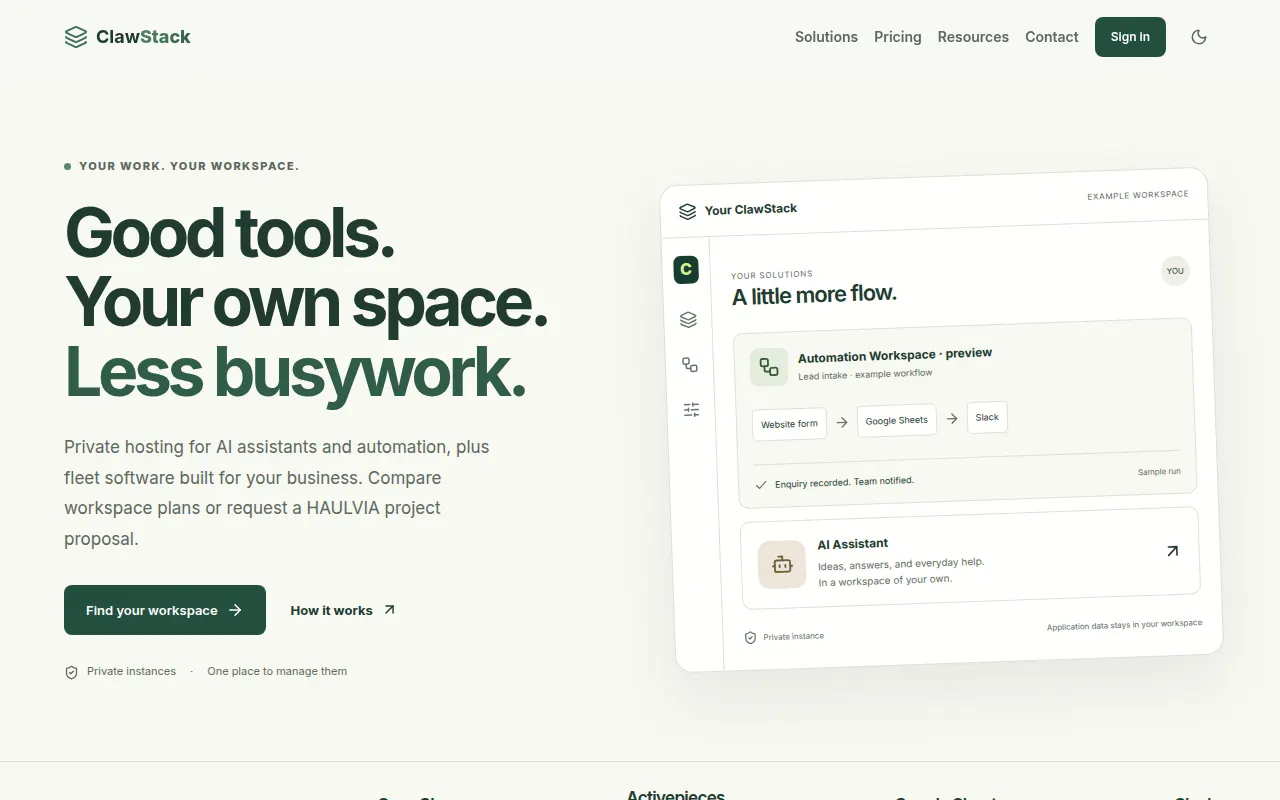Click the arrow icon inside Find your workspace
Image resolution: width=1280 pixels, height=800 pixels.
pyautogui.click(x=235, y=610)
